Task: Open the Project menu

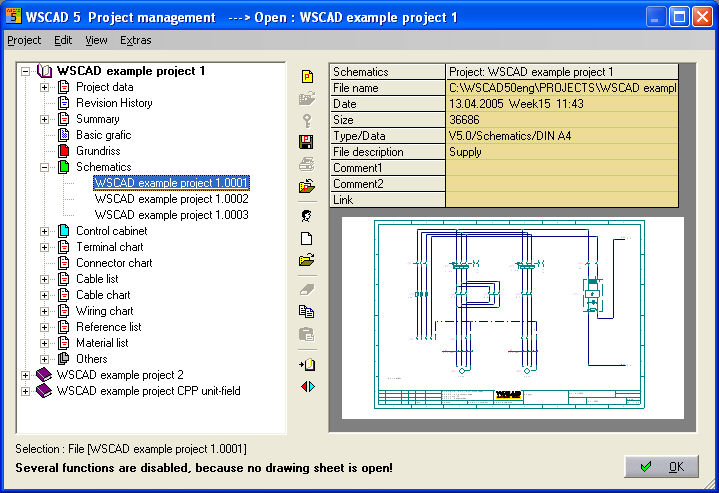Action: pyautogui.click(x=24, y=40)
